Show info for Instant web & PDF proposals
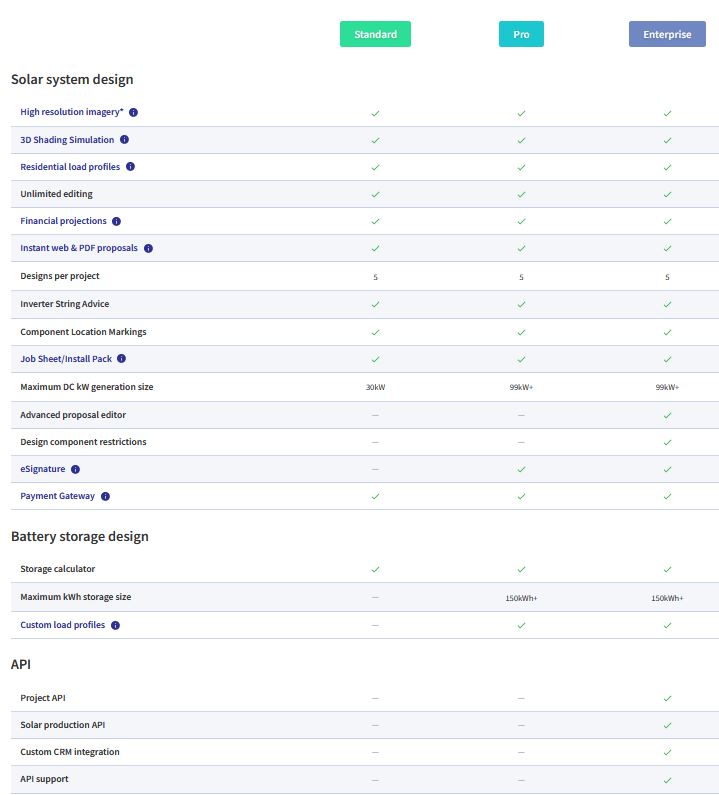Viewport: 719px width, 795px height. pos(148,248)
